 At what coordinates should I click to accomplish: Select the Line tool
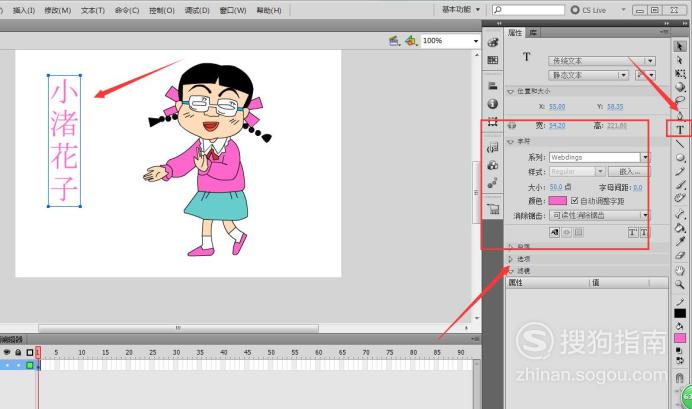pyautogui.click(x=680, y=143)
